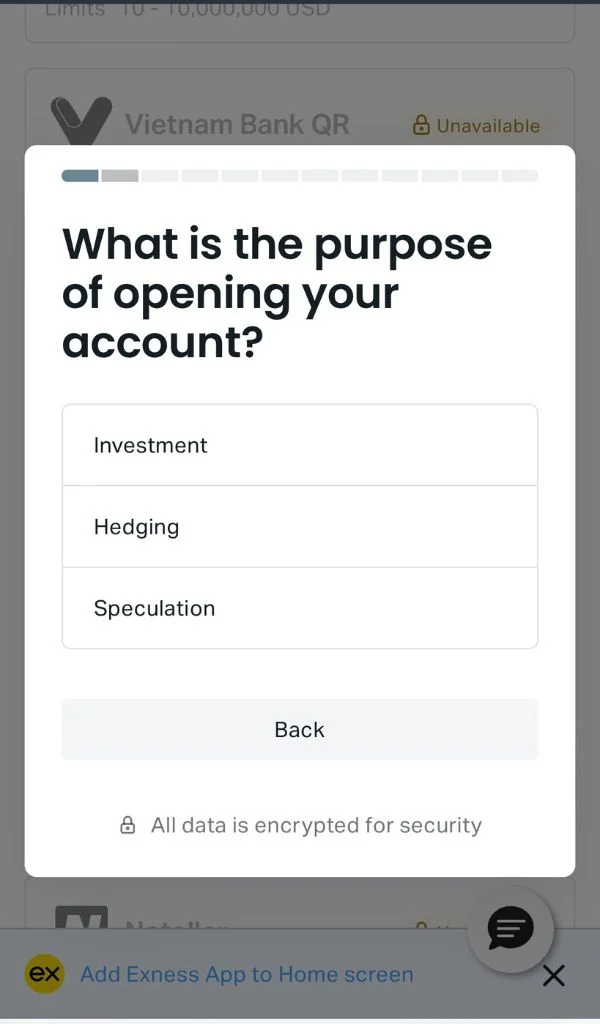Click the "All data is encrypted for security" text
This screenshot has width=600, height=1024.
point(315,825)
